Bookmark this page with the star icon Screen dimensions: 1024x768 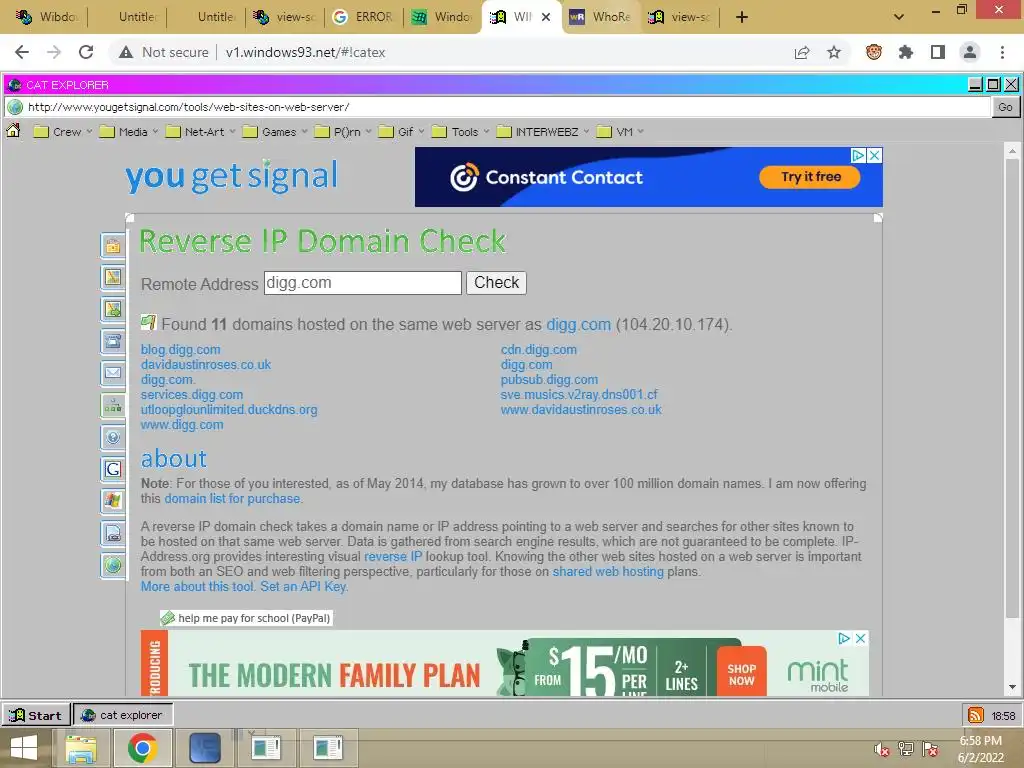click(x=834, y=52)
